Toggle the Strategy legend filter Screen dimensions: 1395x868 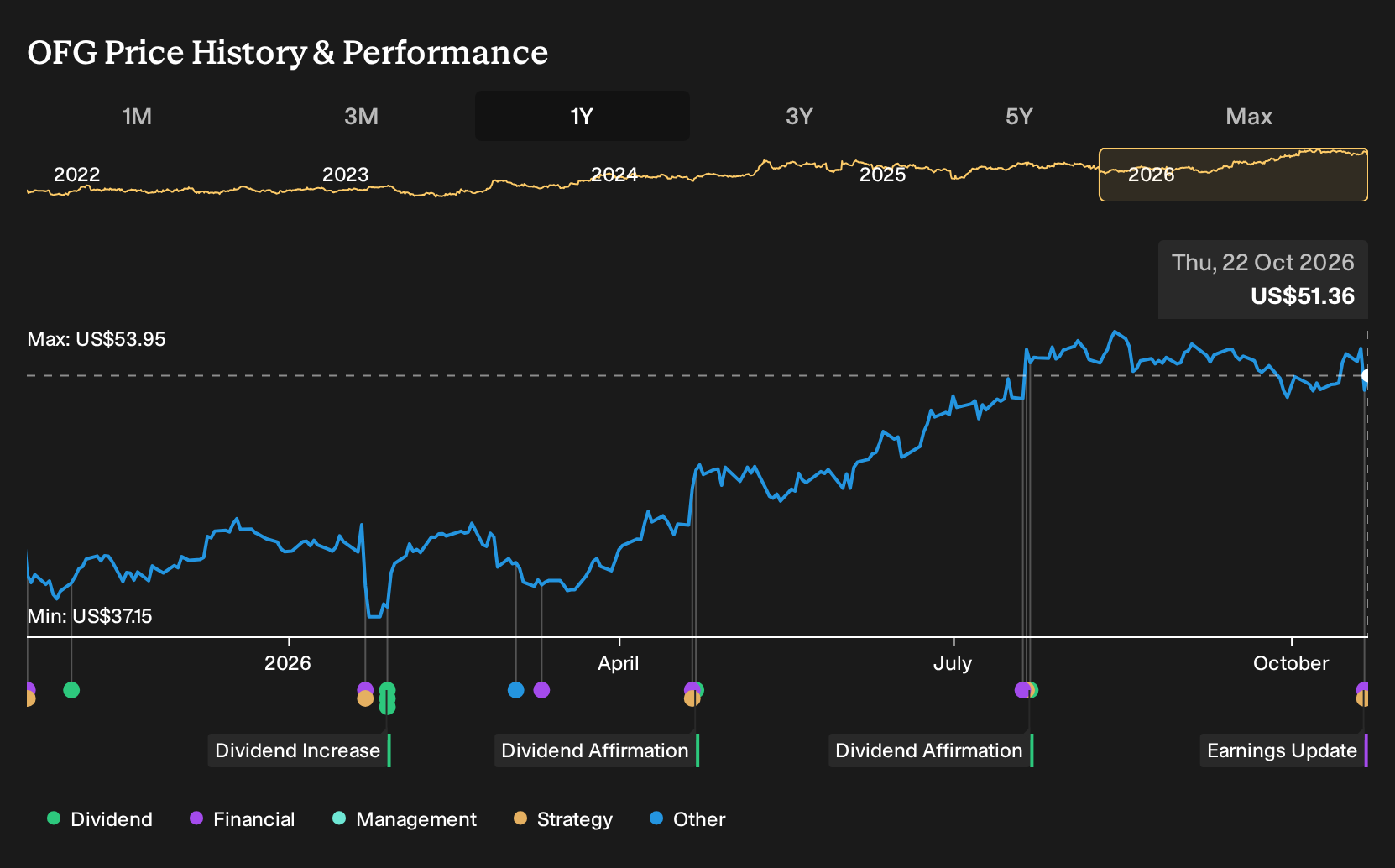coord(563,819)
